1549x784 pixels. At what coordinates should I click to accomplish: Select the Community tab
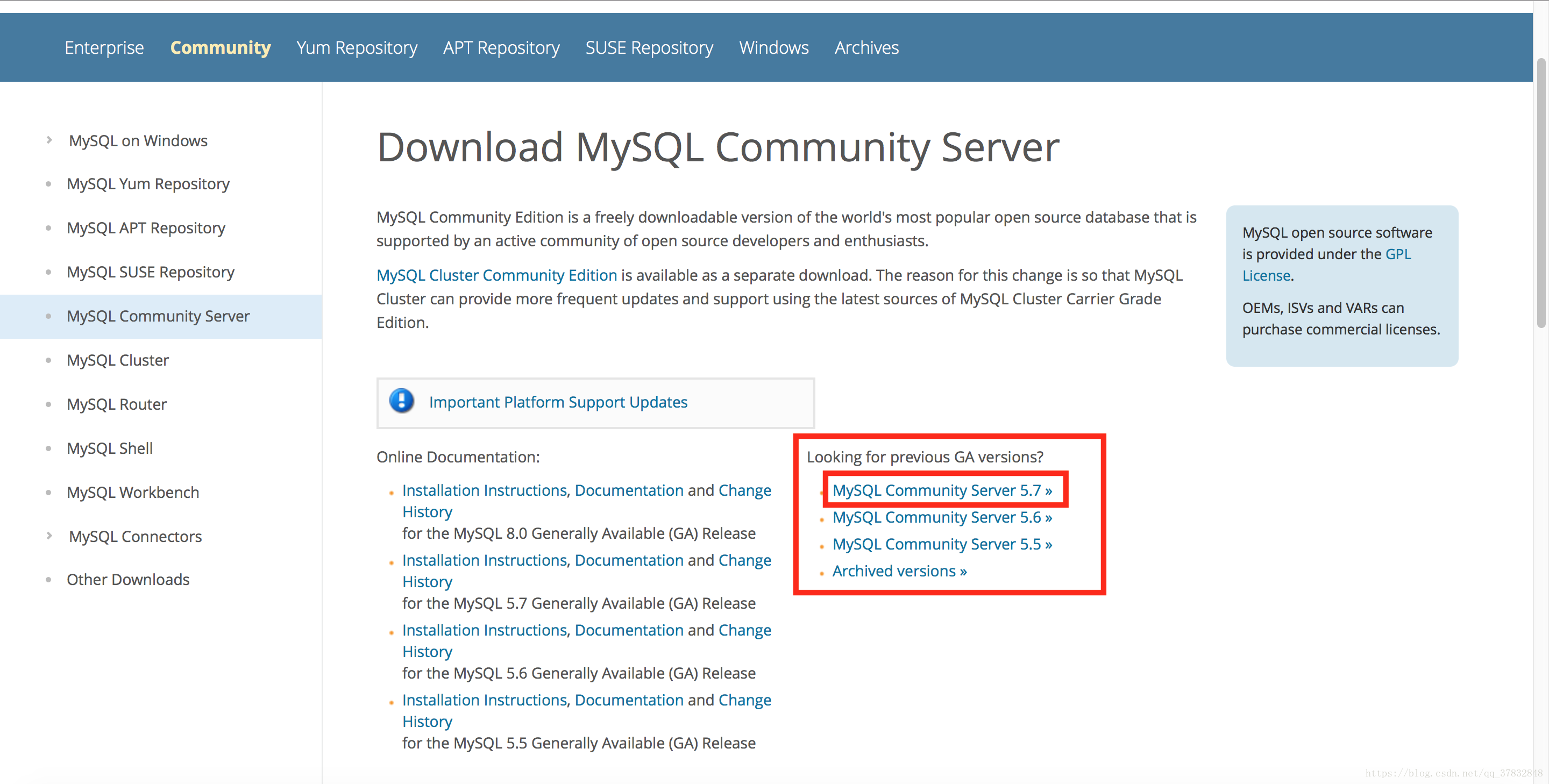(221, 47)
